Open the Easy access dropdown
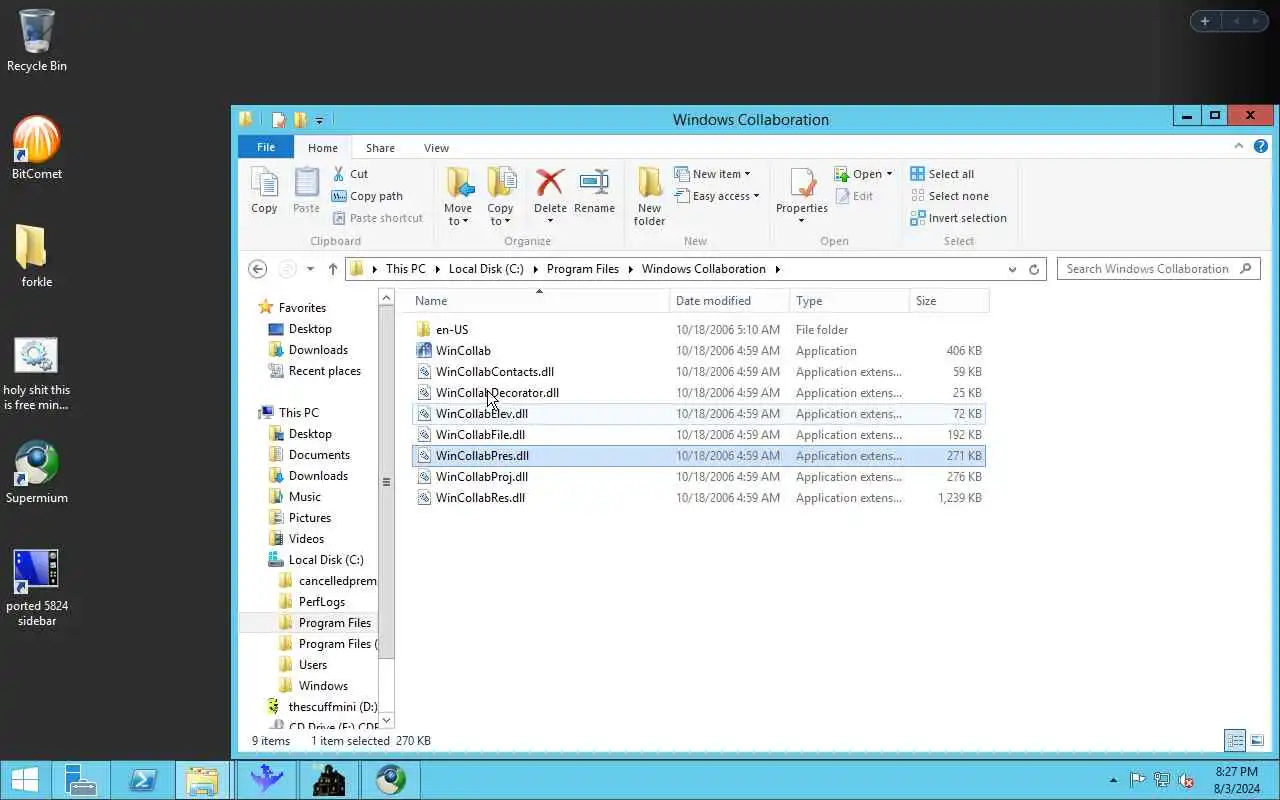Screen dimensions: 1280x800 [717, 196]
